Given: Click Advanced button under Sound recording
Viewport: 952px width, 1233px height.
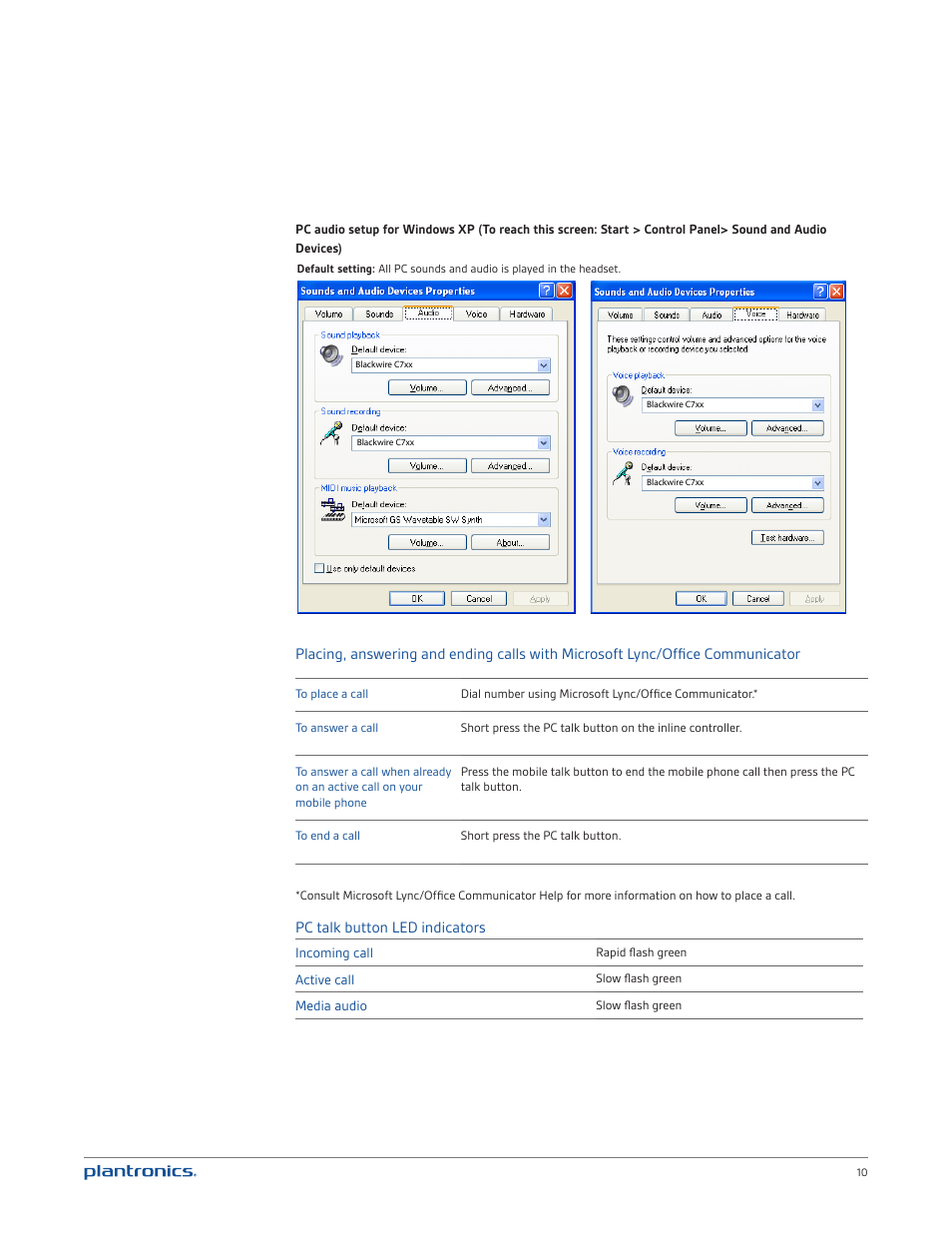Looking at the screenshot, I should pos(510,465).
